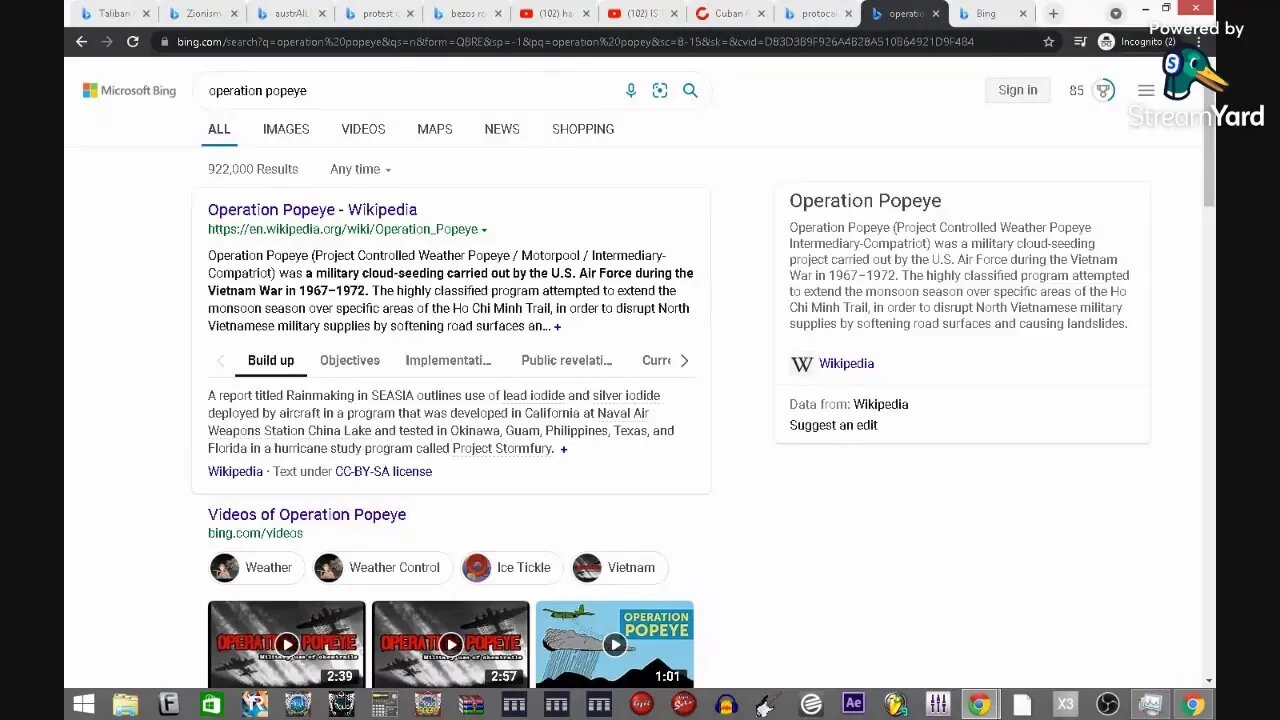Expand truncated Wikipedia snippet with plus
The width and height of the screenshot is (1280, 720).
click(557, 327)
